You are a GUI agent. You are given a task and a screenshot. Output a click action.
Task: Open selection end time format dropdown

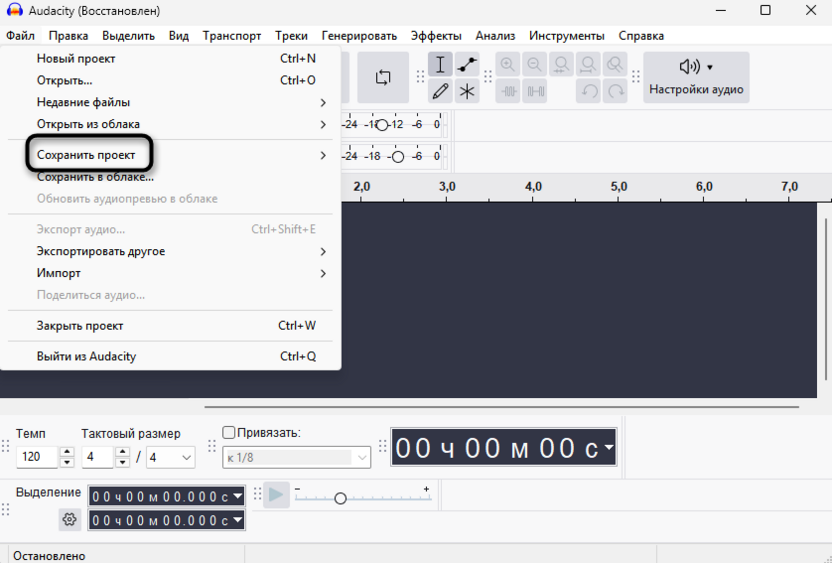click(x=238, y=520)
